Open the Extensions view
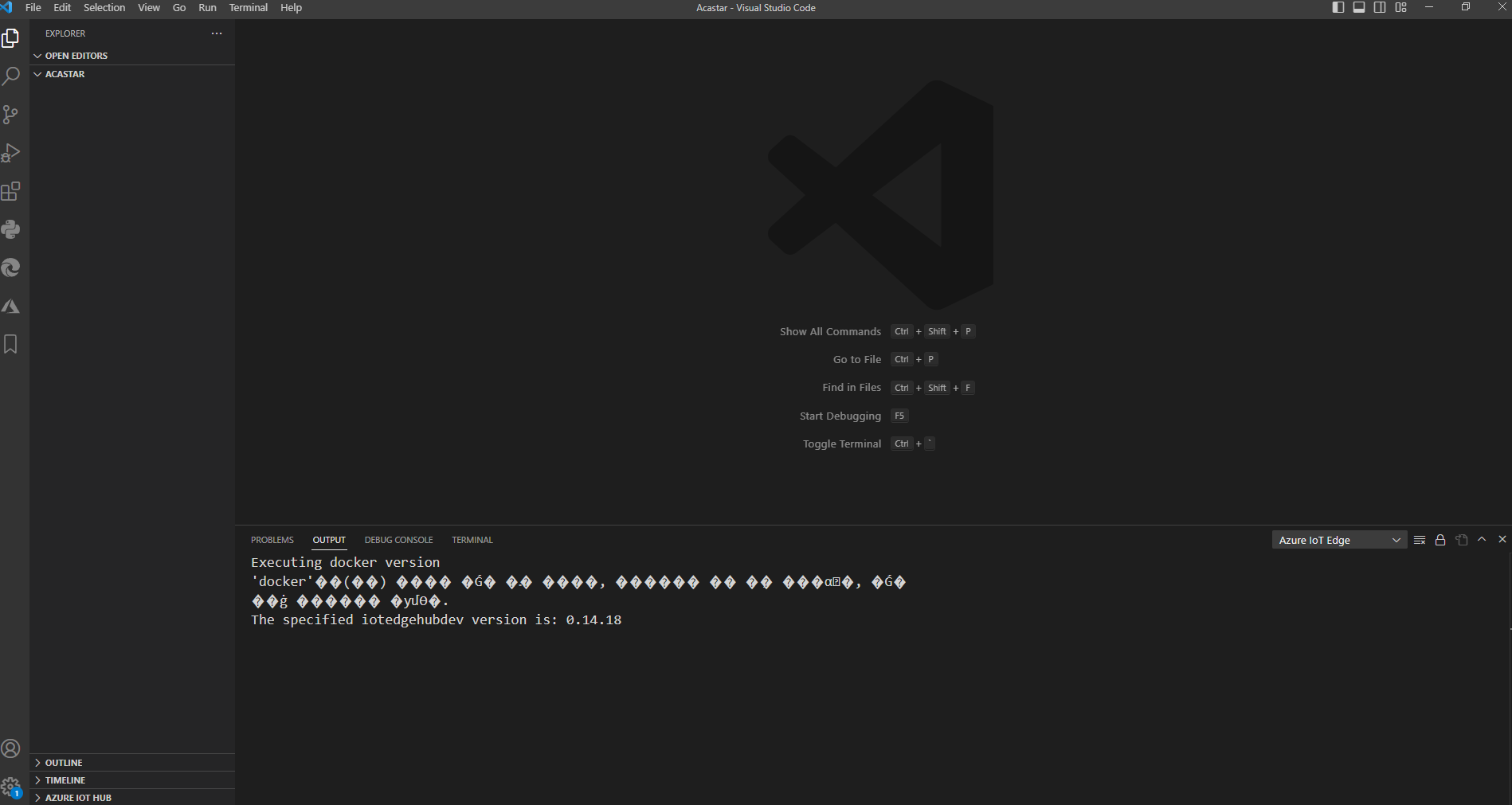This screenshot has width=1512, height=805. click(x=11, y=191)
